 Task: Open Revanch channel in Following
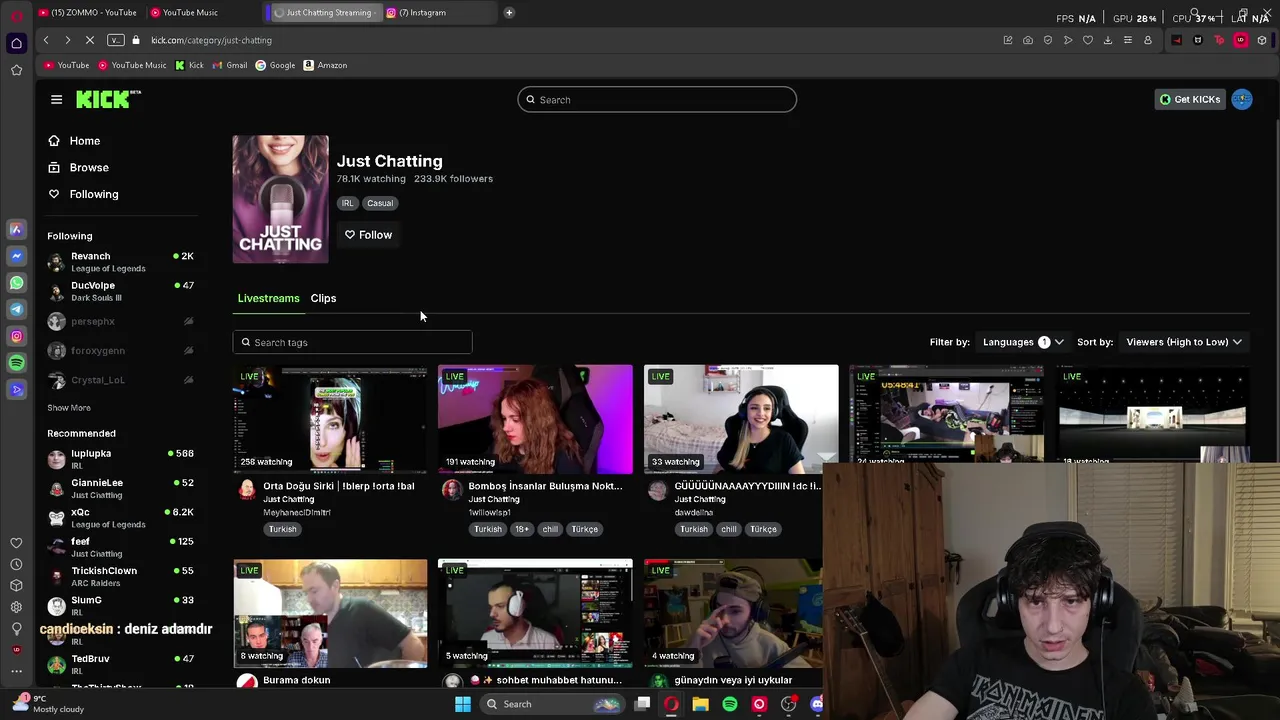tap(120, 262)
